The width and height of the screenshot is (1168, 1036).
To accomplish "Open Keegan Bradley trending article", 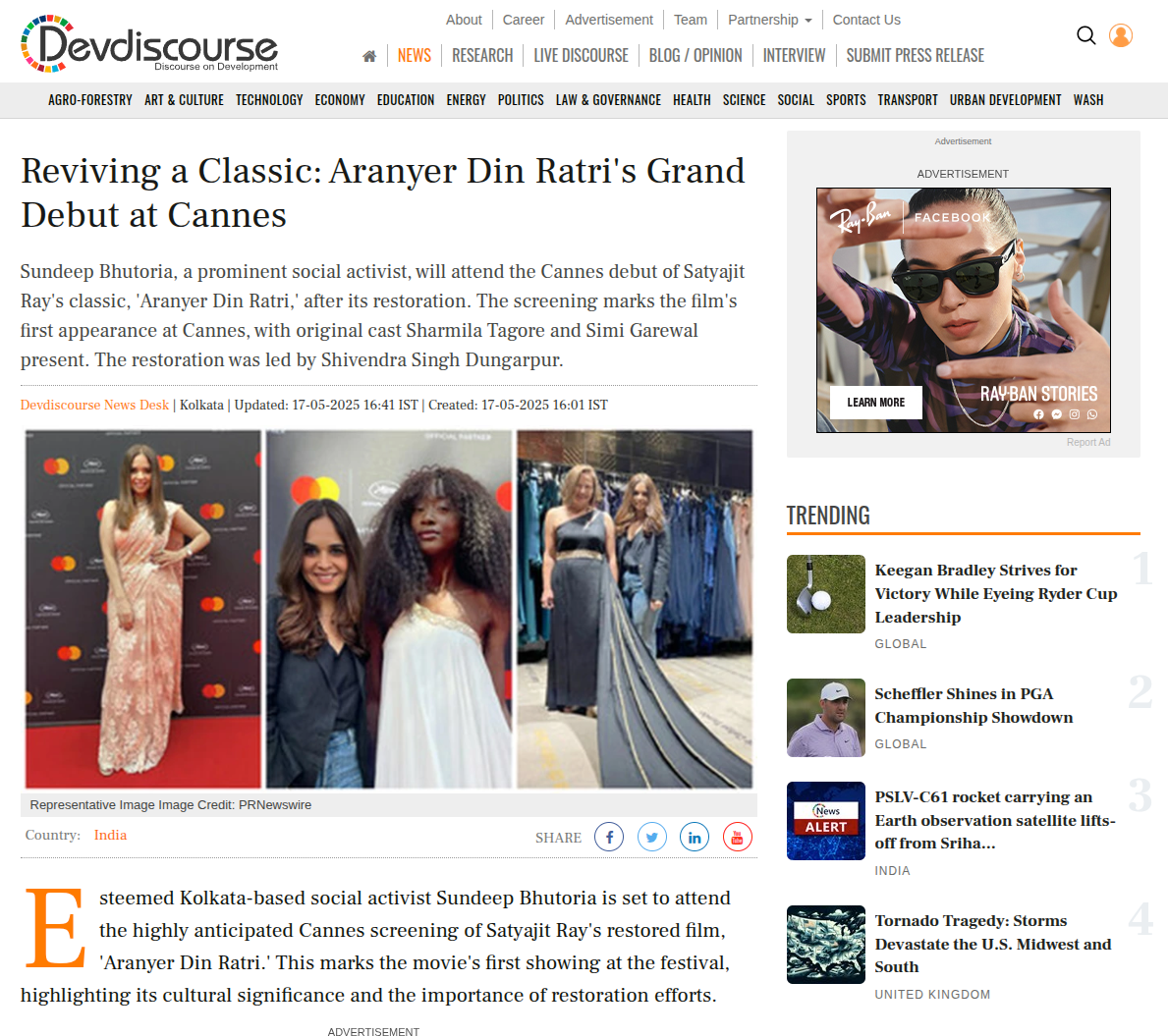I will point(995,593).
